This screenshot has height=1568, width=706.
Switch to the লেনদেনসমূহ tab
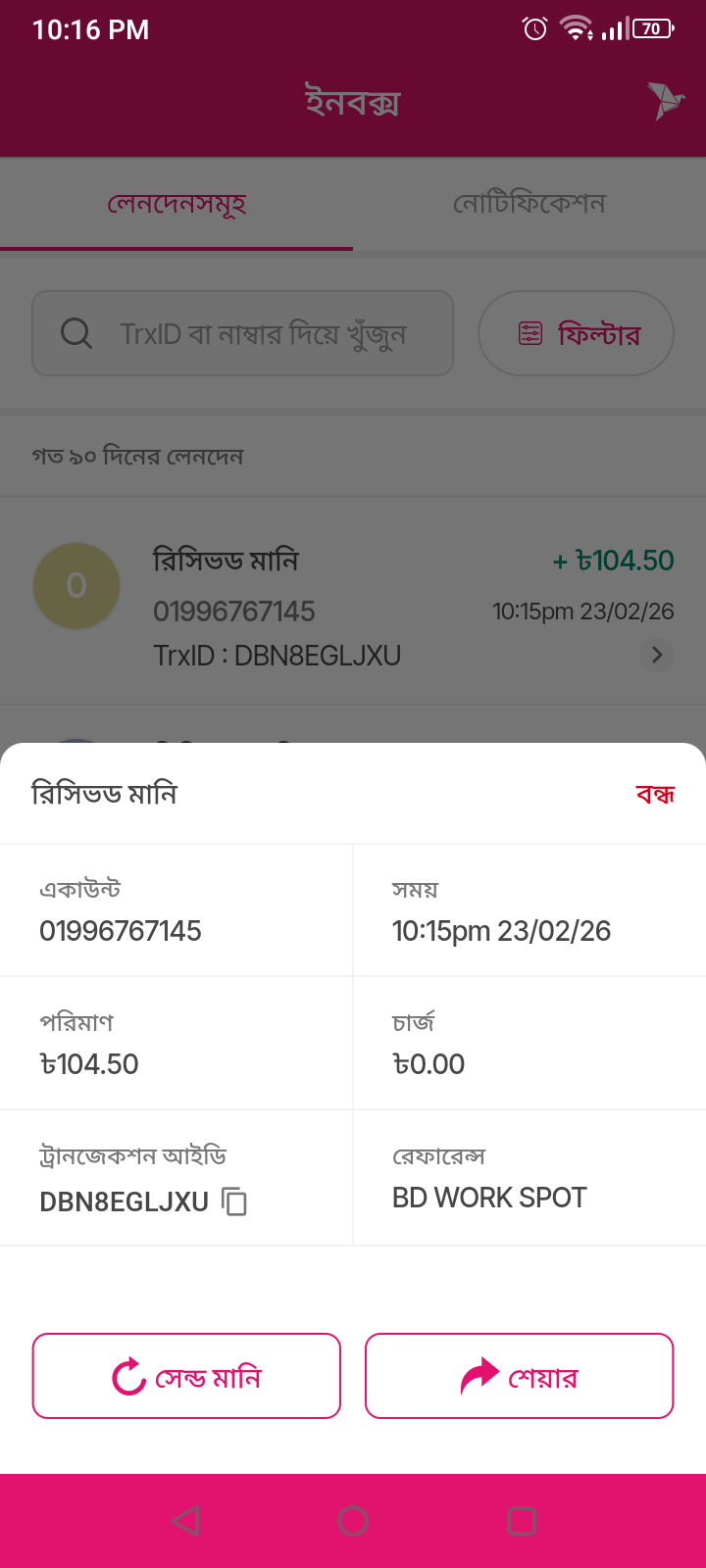pyautogui.click(x=176, y=204)
